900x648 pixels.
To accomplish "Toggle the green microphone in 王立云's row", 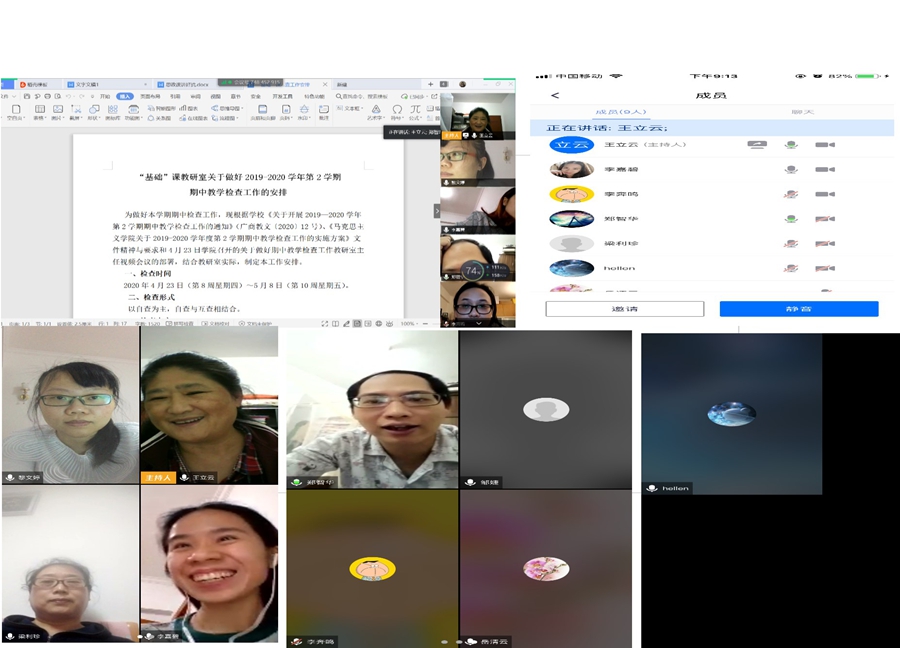I will tap(791, 145).
